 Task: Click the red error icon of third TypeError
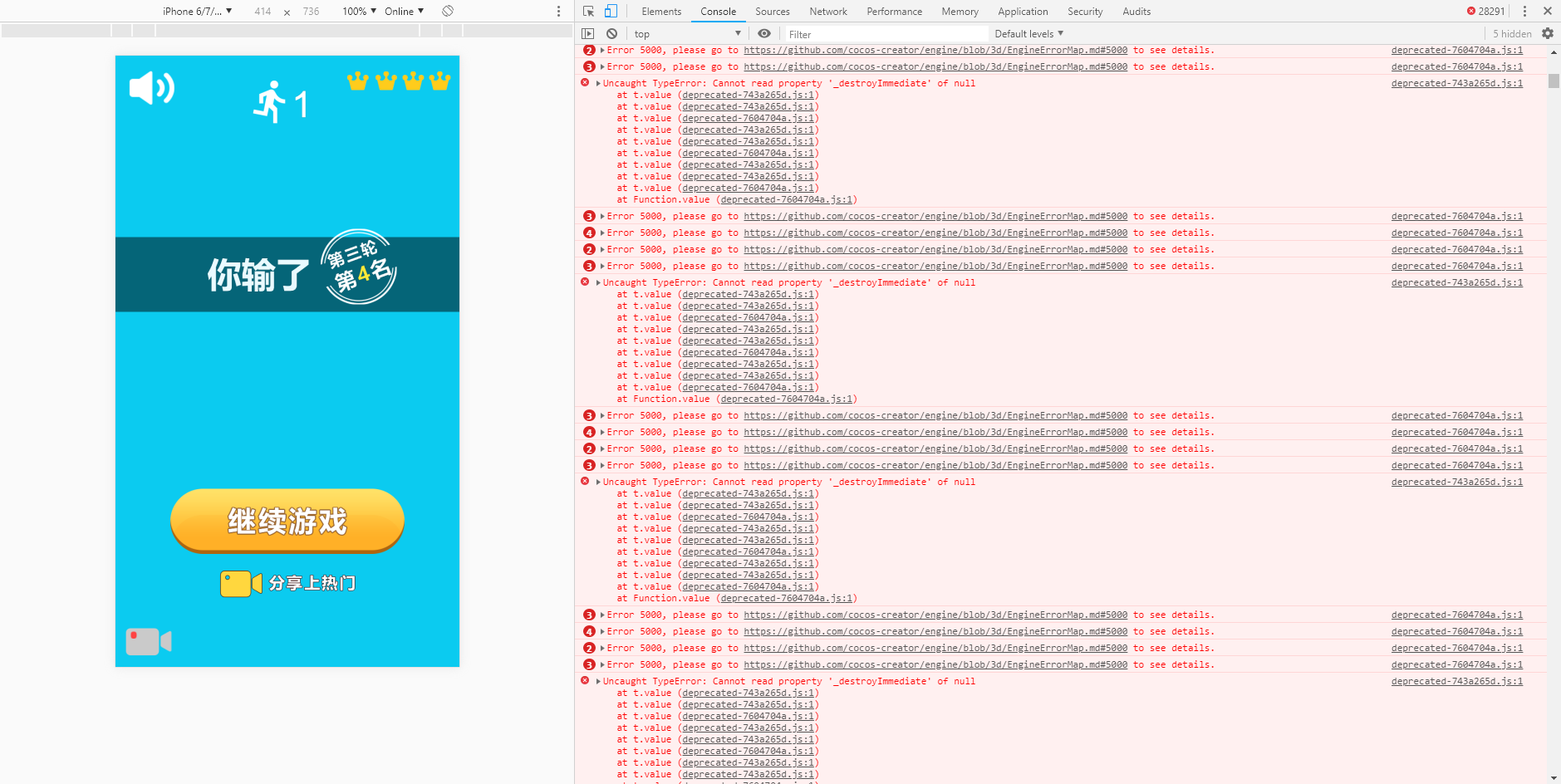(585, 481)
